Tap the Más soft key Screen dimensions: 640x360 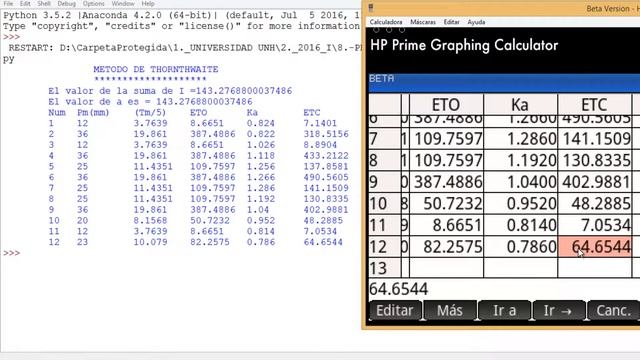(x=450, y=311)
